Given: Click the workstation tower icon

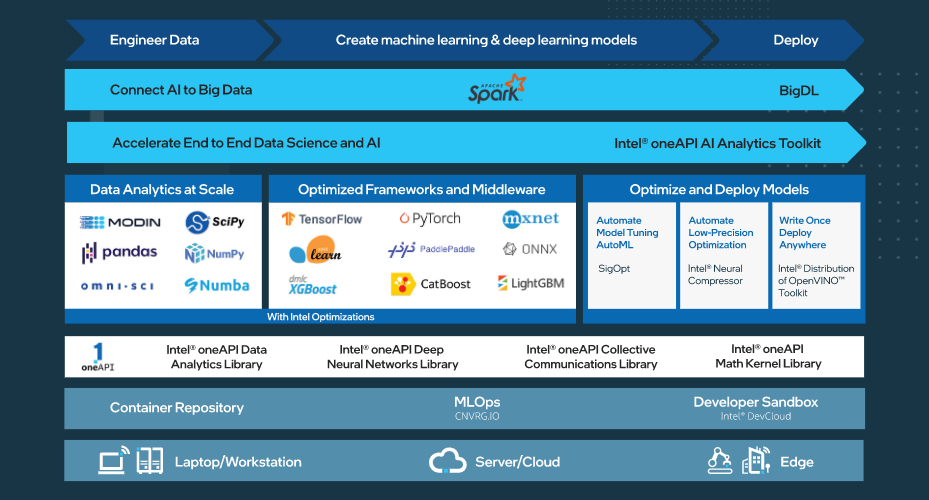Looking at the screenshot, I should 150,461.
